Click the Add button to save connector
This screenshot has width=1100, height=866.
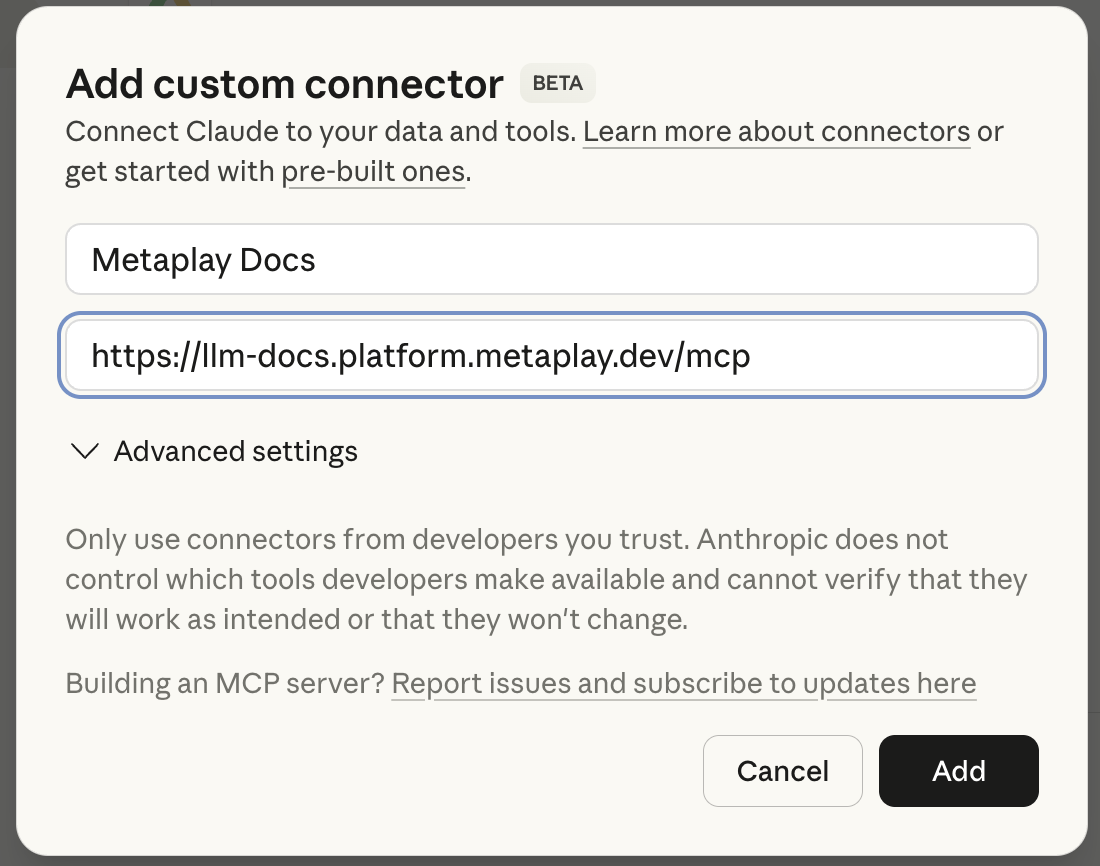click(x=958, y=771)
